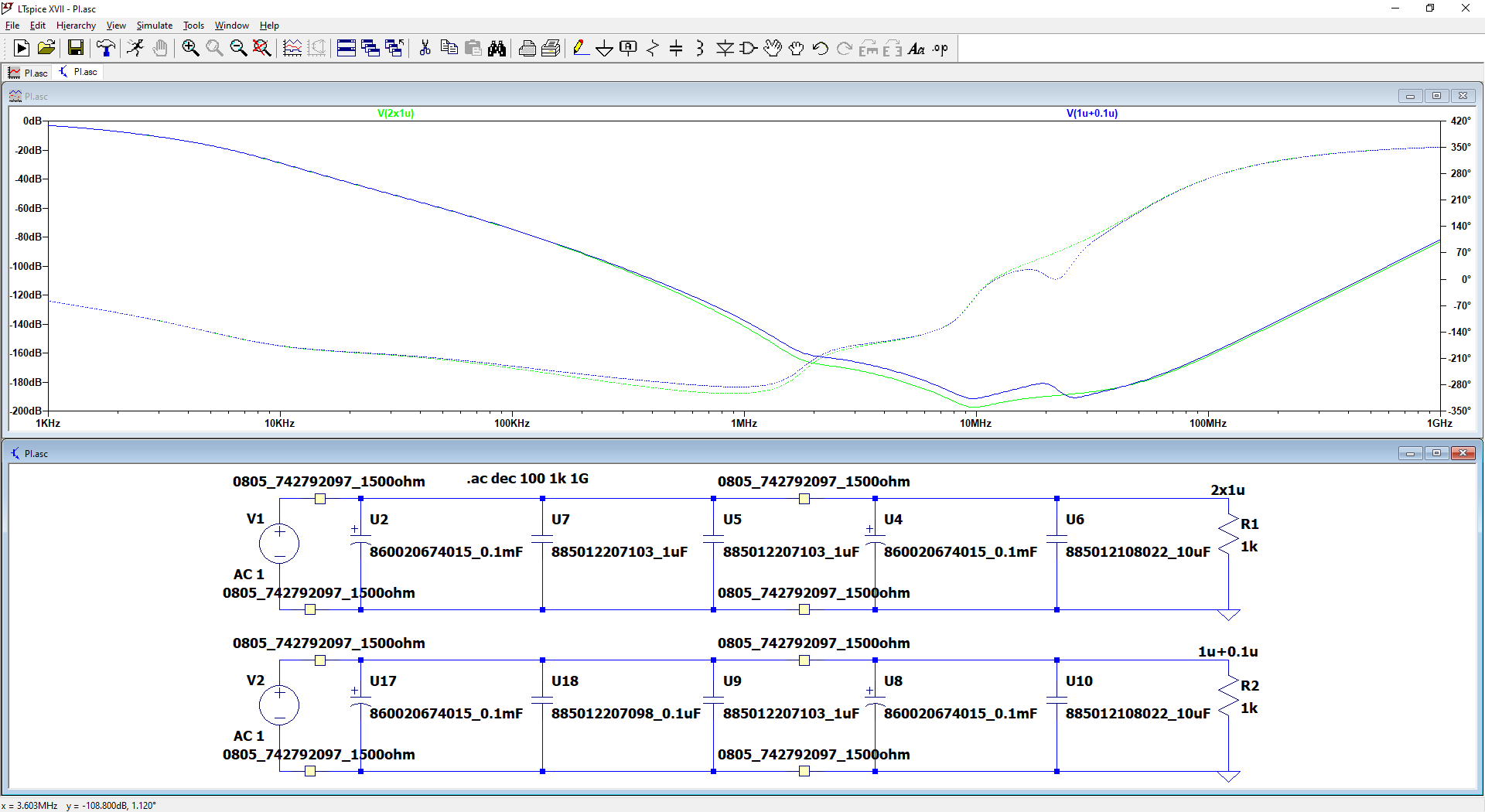Click the Save floppy disk icon

76,49
